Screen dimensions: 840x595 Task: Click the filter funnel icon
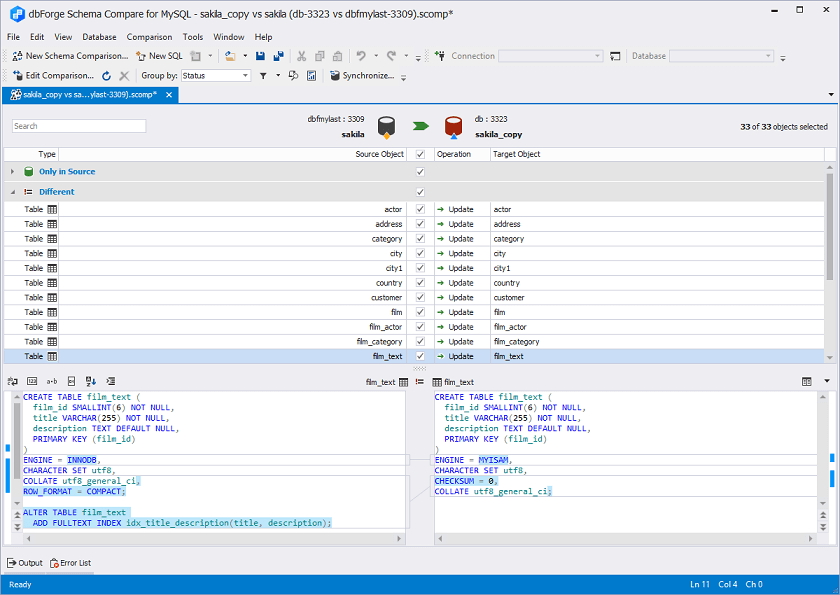263,76
